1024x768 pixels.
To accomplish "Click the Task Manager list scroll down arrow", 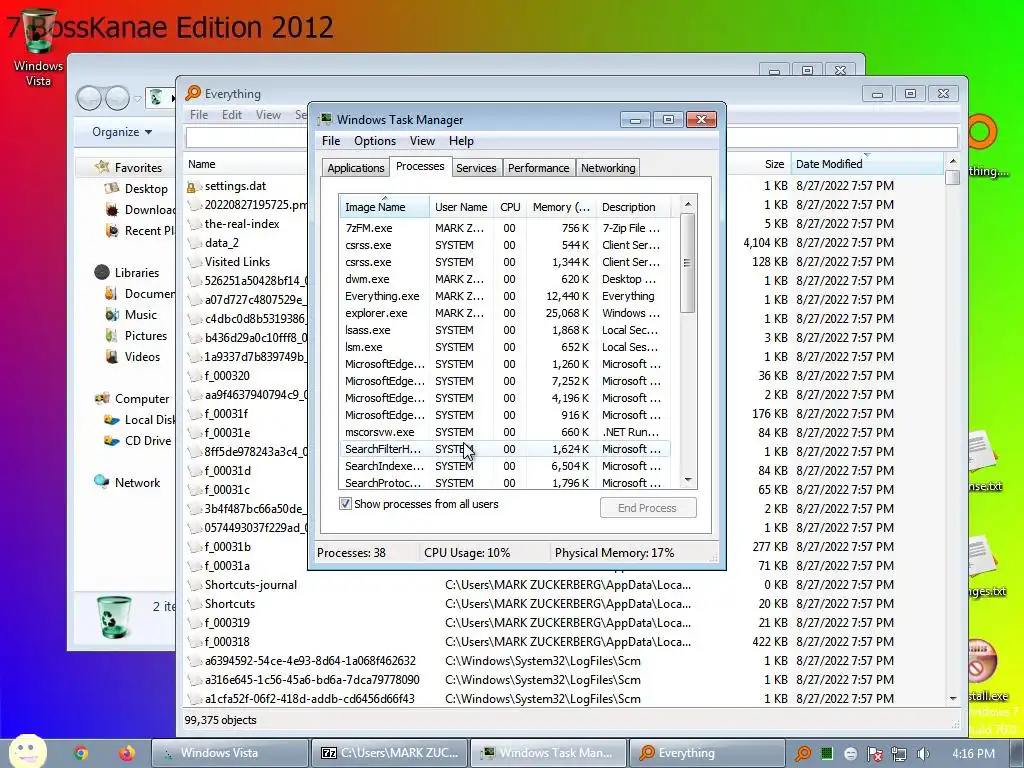I will 688,480.
